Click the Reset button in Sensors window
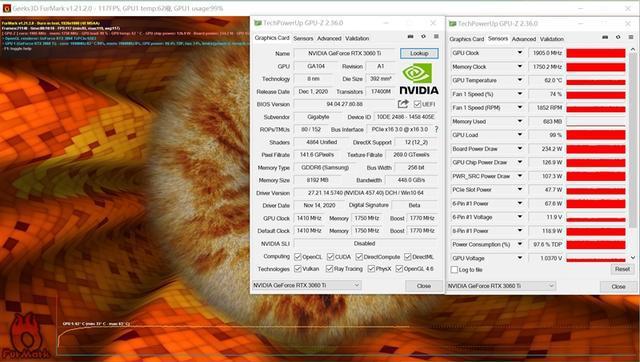 622,269
